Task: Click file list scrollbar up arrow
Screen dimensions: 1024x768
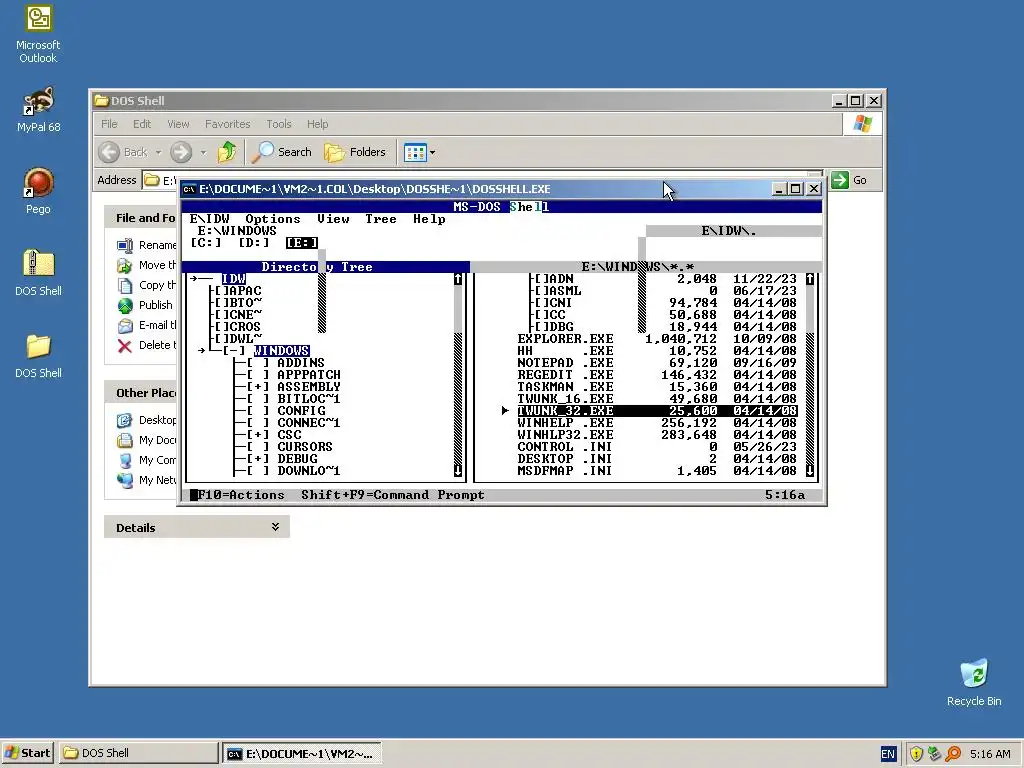Action: (810, 279)
